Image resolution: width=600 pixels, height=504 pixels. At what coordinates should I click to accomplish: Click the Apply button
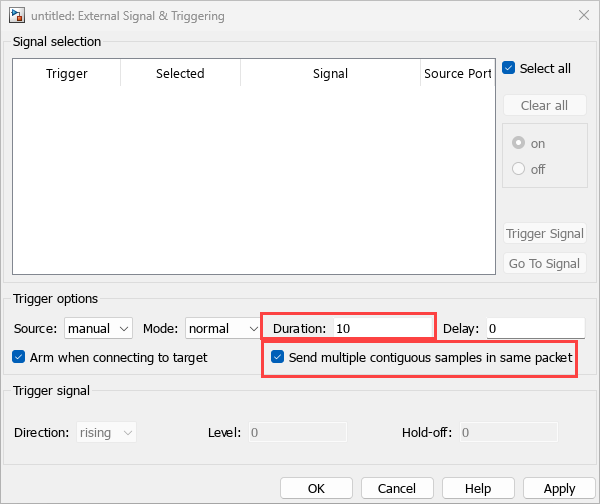(x=559, y=489)
